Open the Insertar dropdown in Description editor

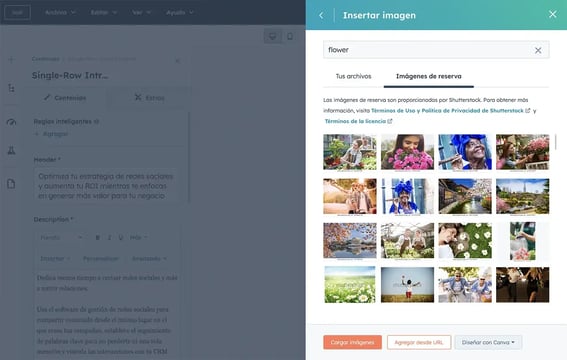click(55, 258)
